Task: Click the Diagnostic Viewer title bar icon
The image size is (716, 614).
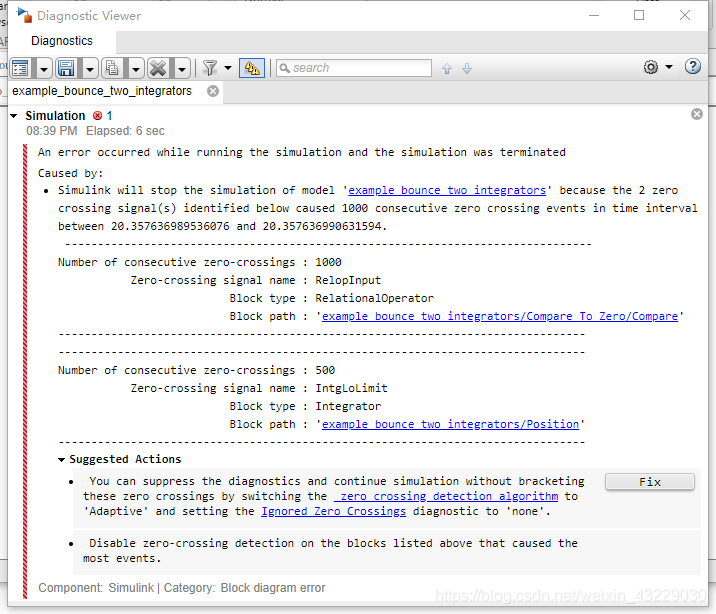Action: pyautogui.click(x=24, y=15)
